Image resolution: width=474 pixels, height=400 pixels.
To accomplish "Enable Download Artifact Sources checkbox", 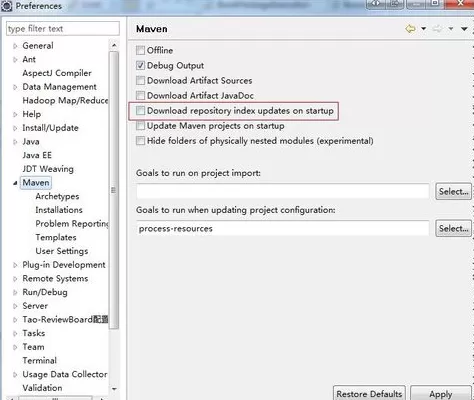I will click(140, 80).
